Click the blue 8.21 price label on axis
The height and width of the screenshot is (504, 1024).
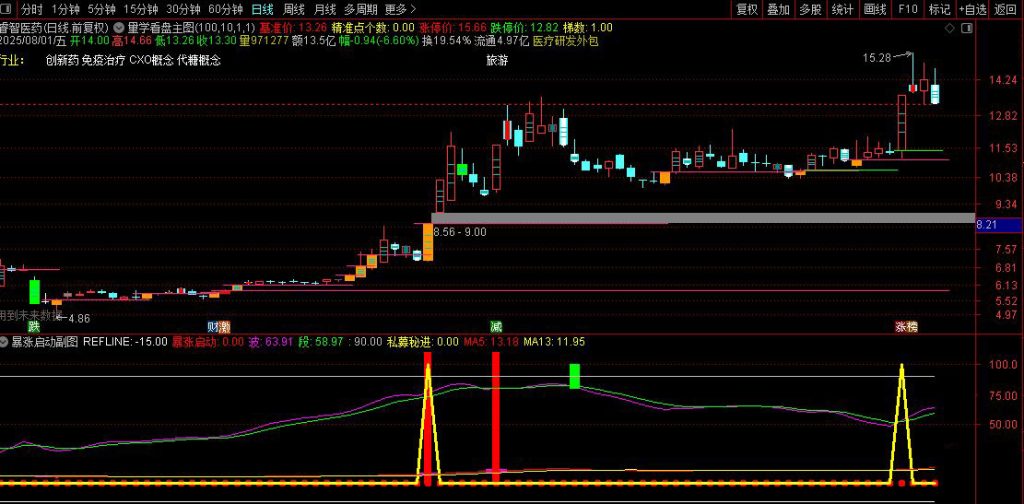pyautogui.click(x=987, y=225)
